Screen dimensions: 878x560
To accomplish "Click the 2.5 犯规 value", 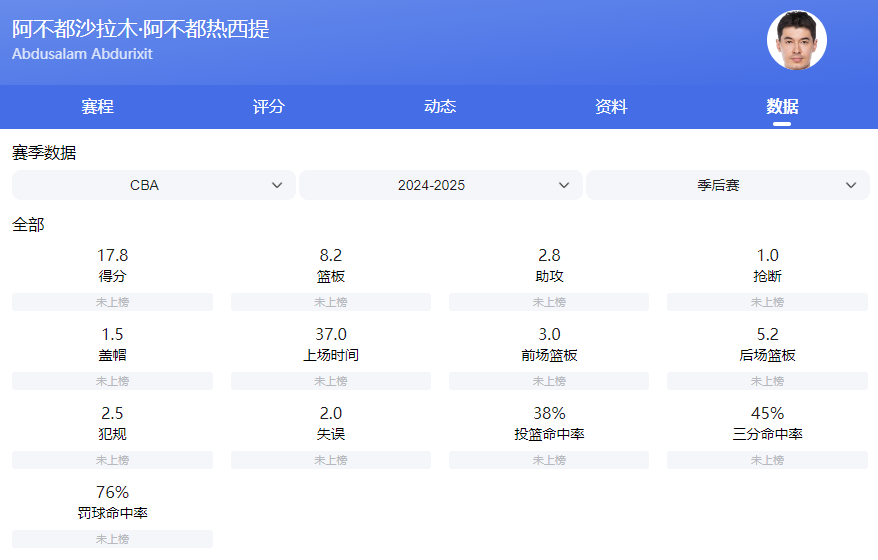I will pyautogui.click(x=113, y=413).
